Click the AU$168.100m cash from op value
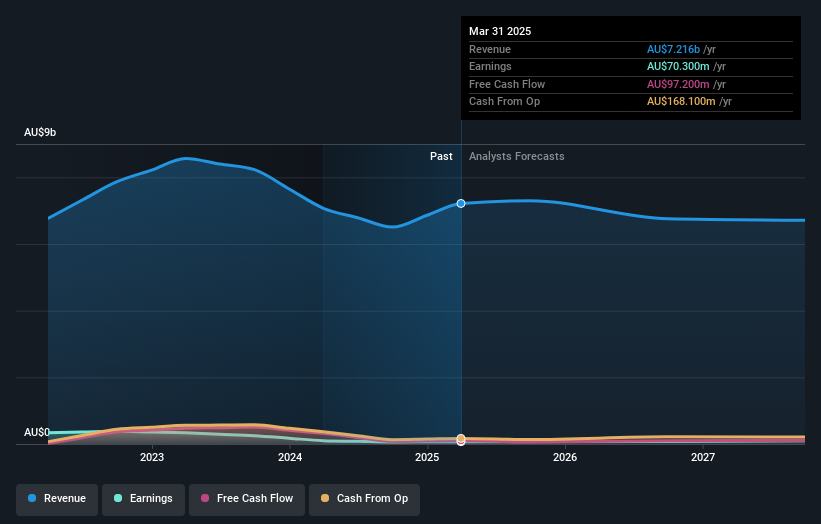Viewport: 821px width, 524px height. click(x=681, y=102)
